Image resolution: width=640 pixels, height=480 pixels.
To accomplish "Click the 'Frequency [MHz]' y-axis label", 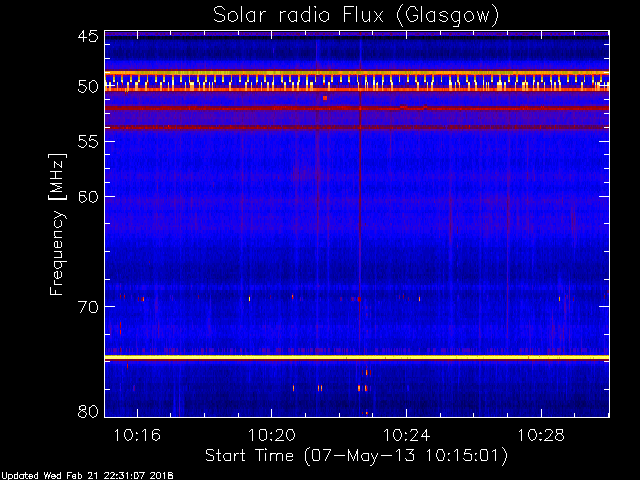I will click(59, 224).
